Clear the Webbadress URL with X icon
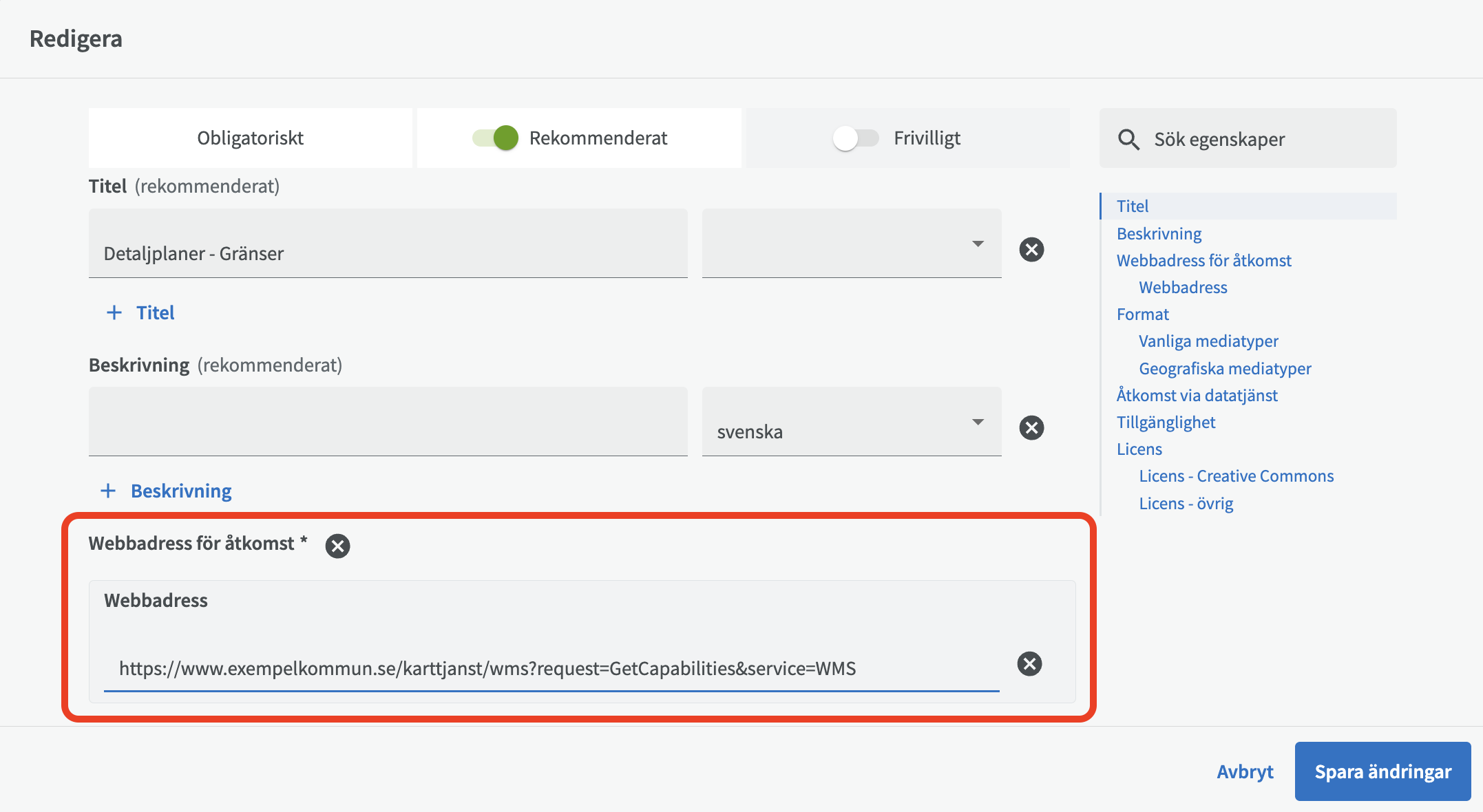This screenshot has height=812, width=1483. [1029, 663]
